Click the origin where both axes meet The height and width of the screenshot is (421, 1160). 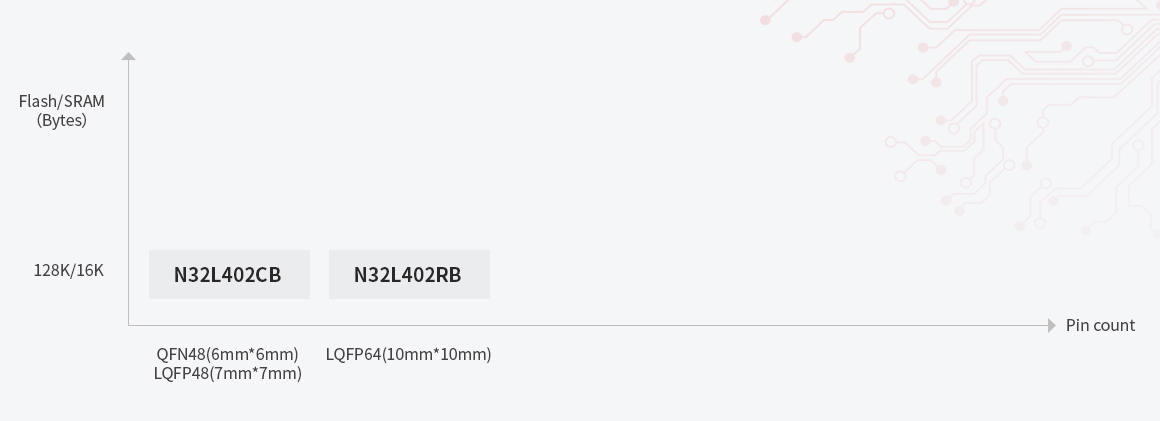pos(128,325)
